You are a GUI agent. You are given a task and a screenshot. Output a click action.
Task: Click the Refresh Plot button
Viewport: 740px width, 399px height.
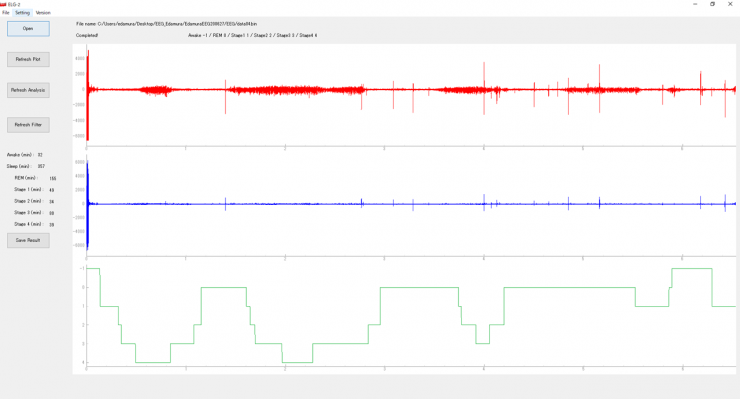point(28,59)
